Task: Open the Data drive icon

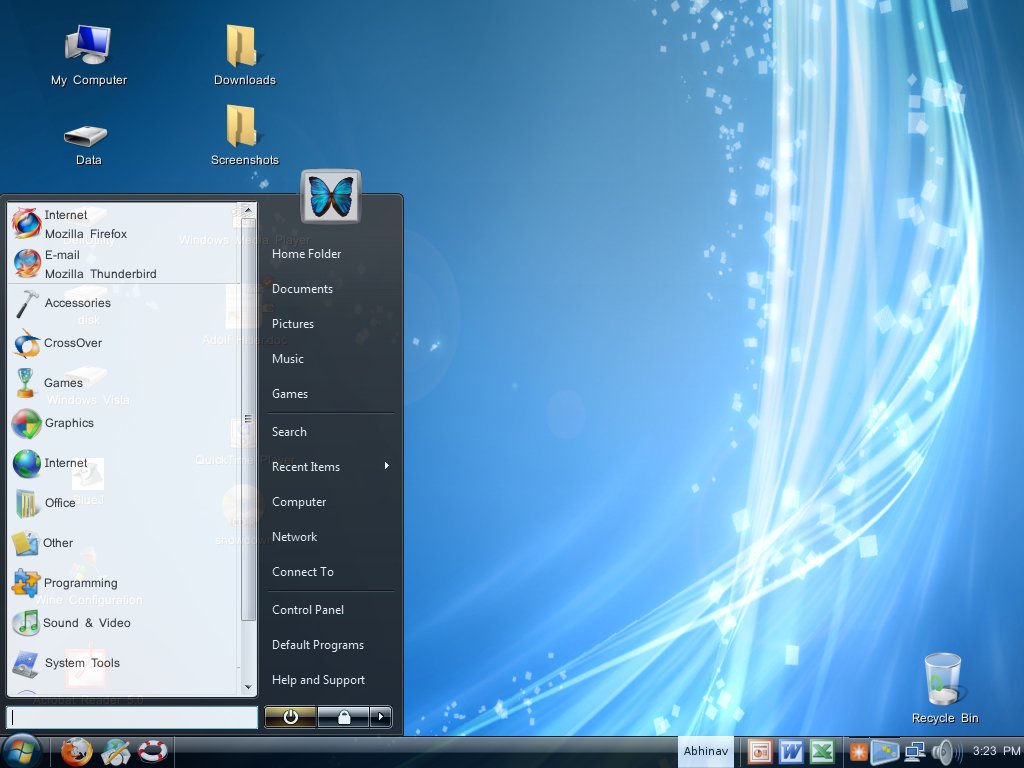Action: pos(88,145)
